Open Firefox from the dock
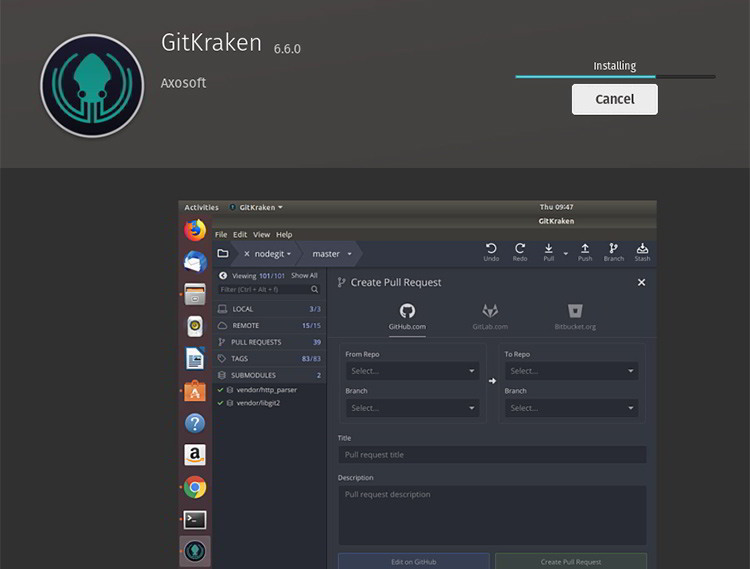 tap(195, 230)
